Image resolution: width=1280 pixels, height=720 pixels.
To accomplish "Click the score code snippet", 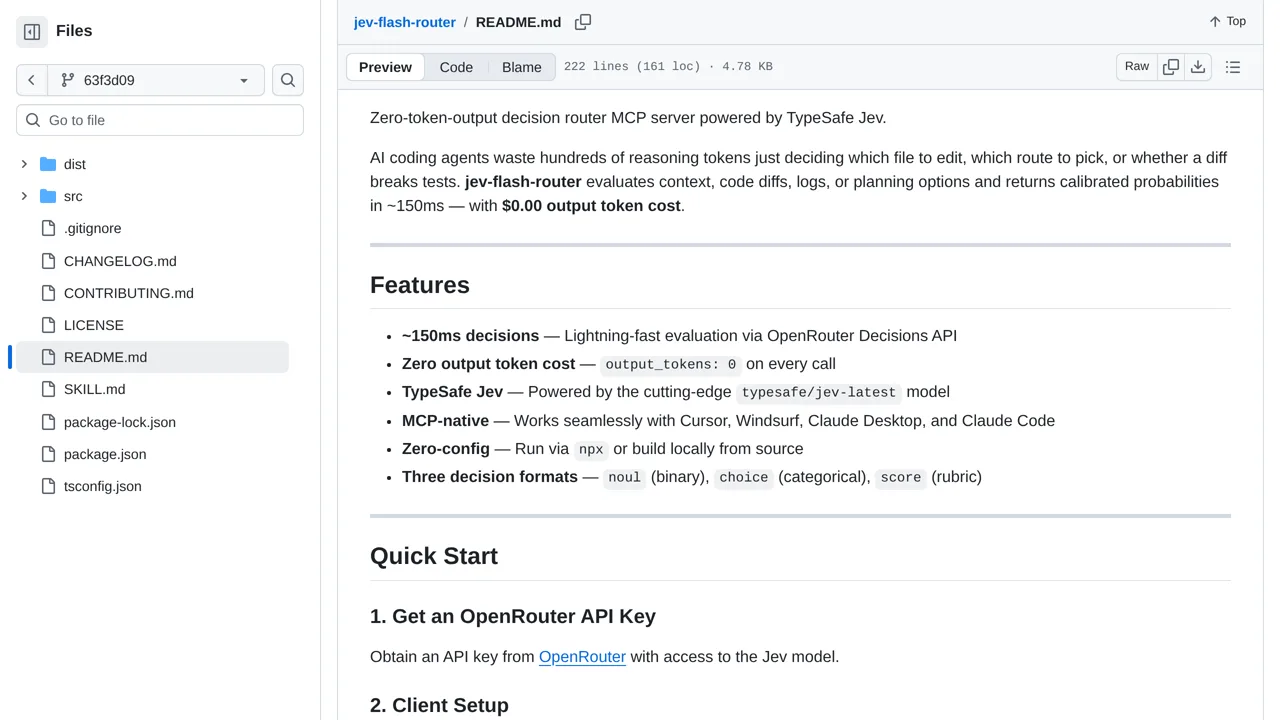I will (901, 477).
